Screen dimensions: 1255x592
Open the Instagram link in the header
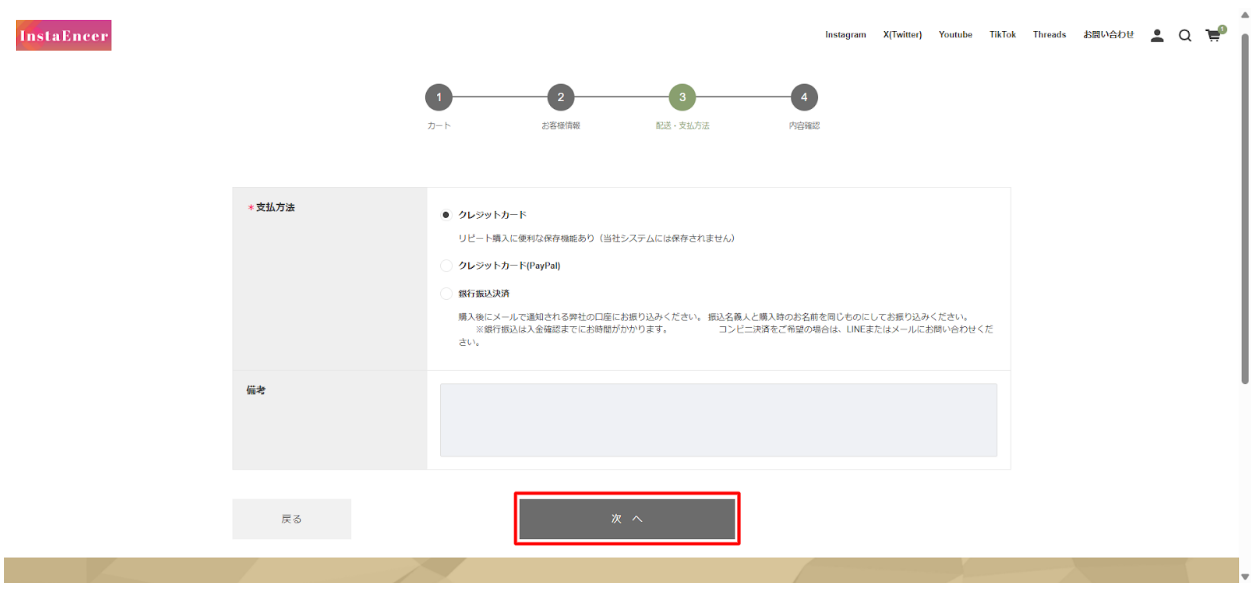click(845, 34)
